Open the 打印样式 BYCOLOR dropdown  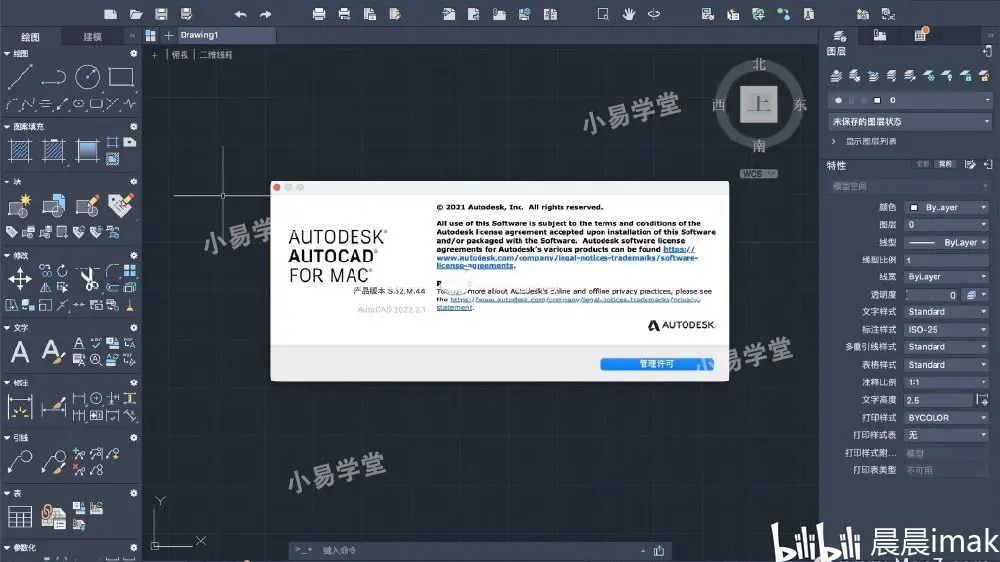(x=946, y=418)
